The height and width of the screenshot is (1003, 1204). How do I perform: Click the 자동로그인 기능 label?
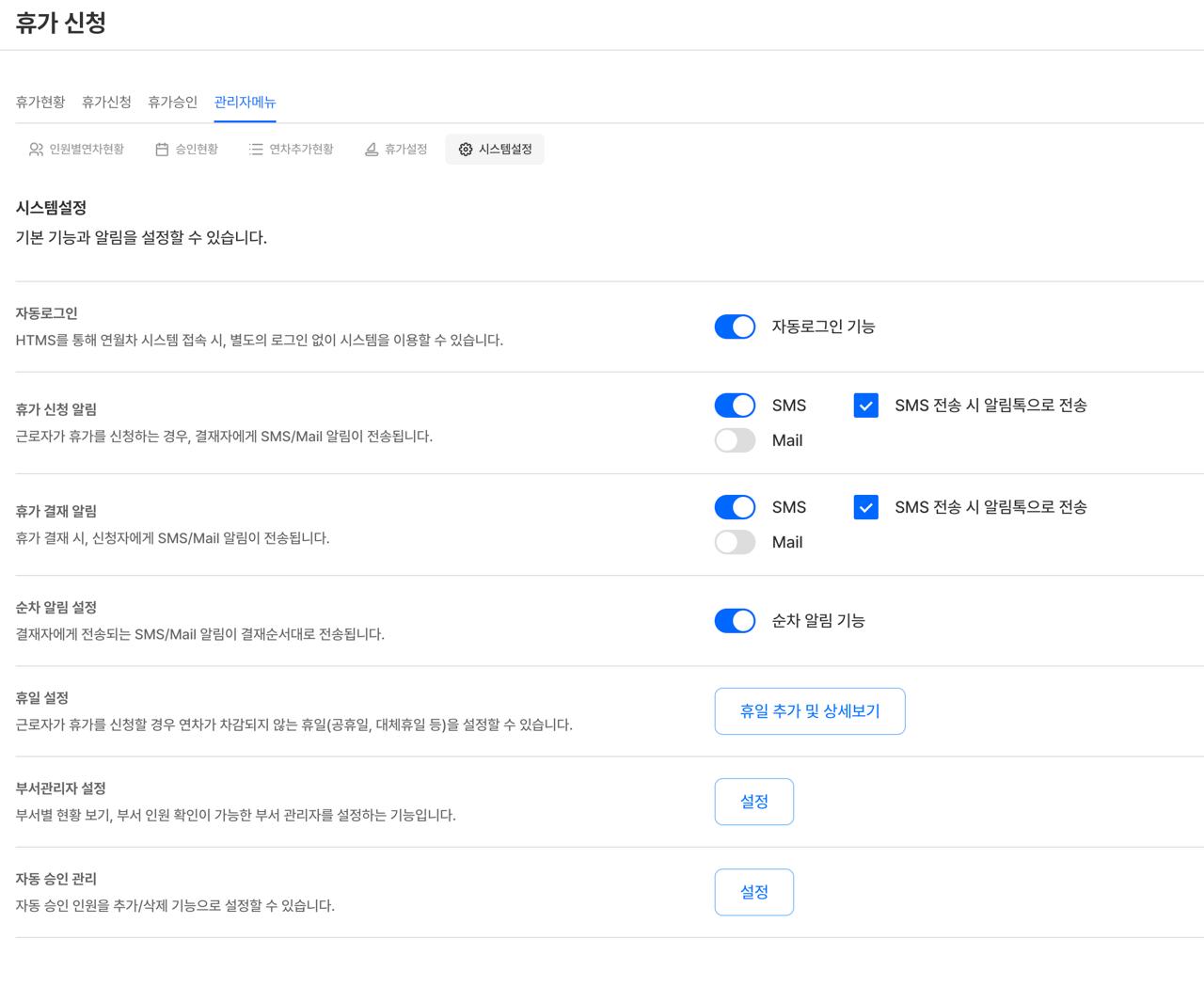[823, 326]
